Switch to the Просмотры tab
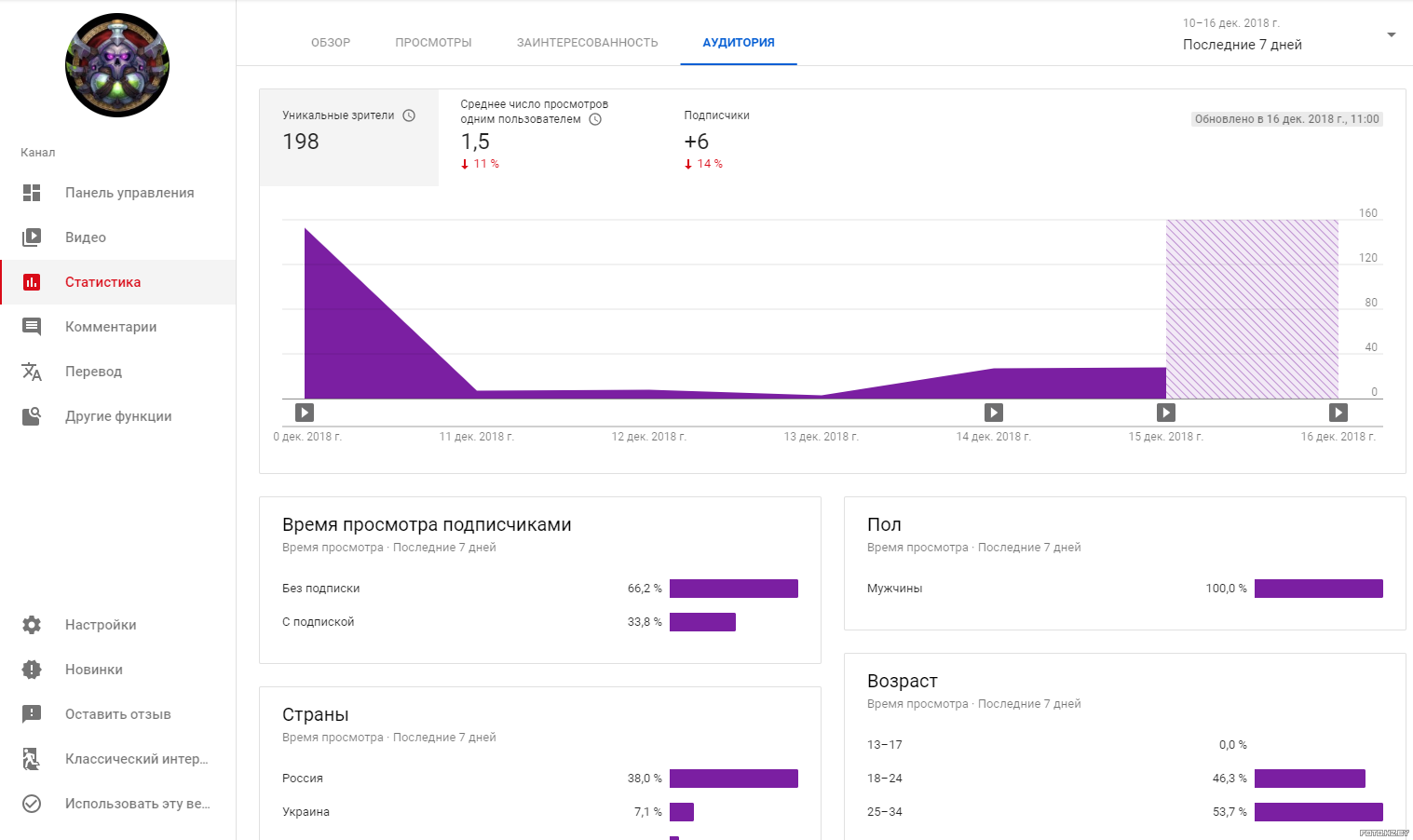 pyautogui.click(x=433, y=43)
